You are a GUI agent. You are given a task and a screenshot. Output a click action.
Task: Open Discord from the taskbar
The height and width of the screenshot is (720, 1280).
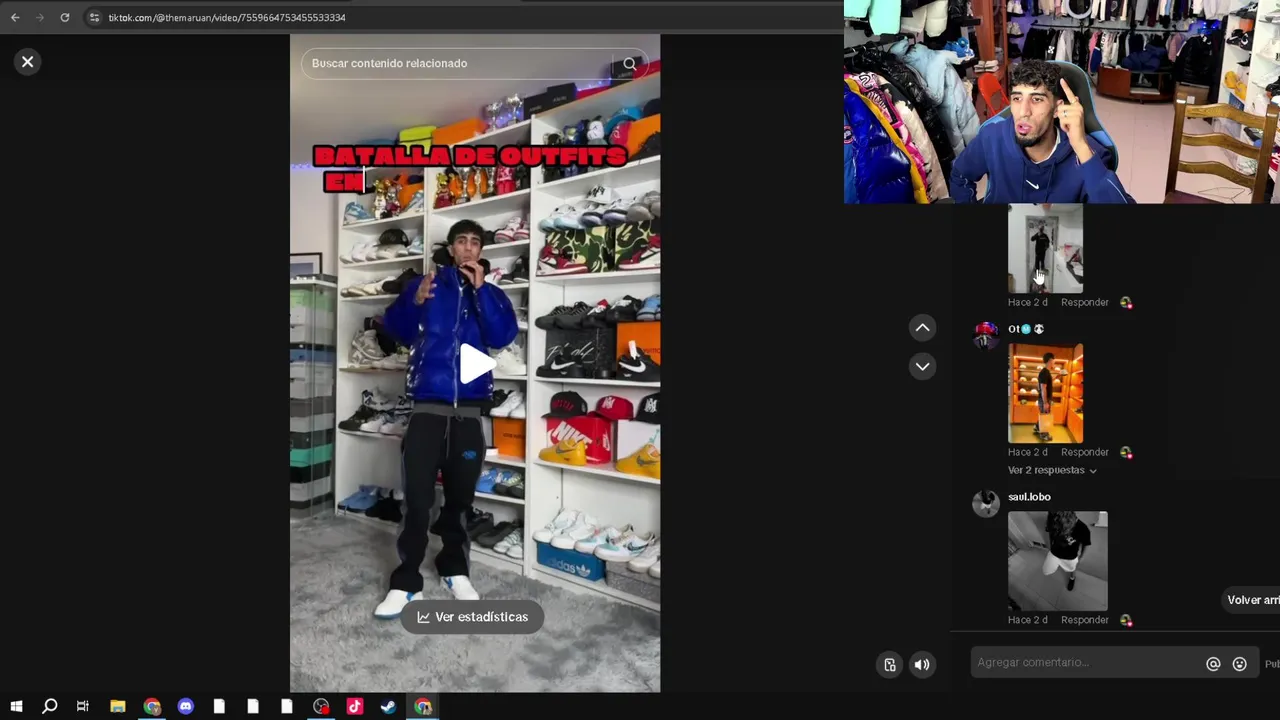tap(185, 706)
